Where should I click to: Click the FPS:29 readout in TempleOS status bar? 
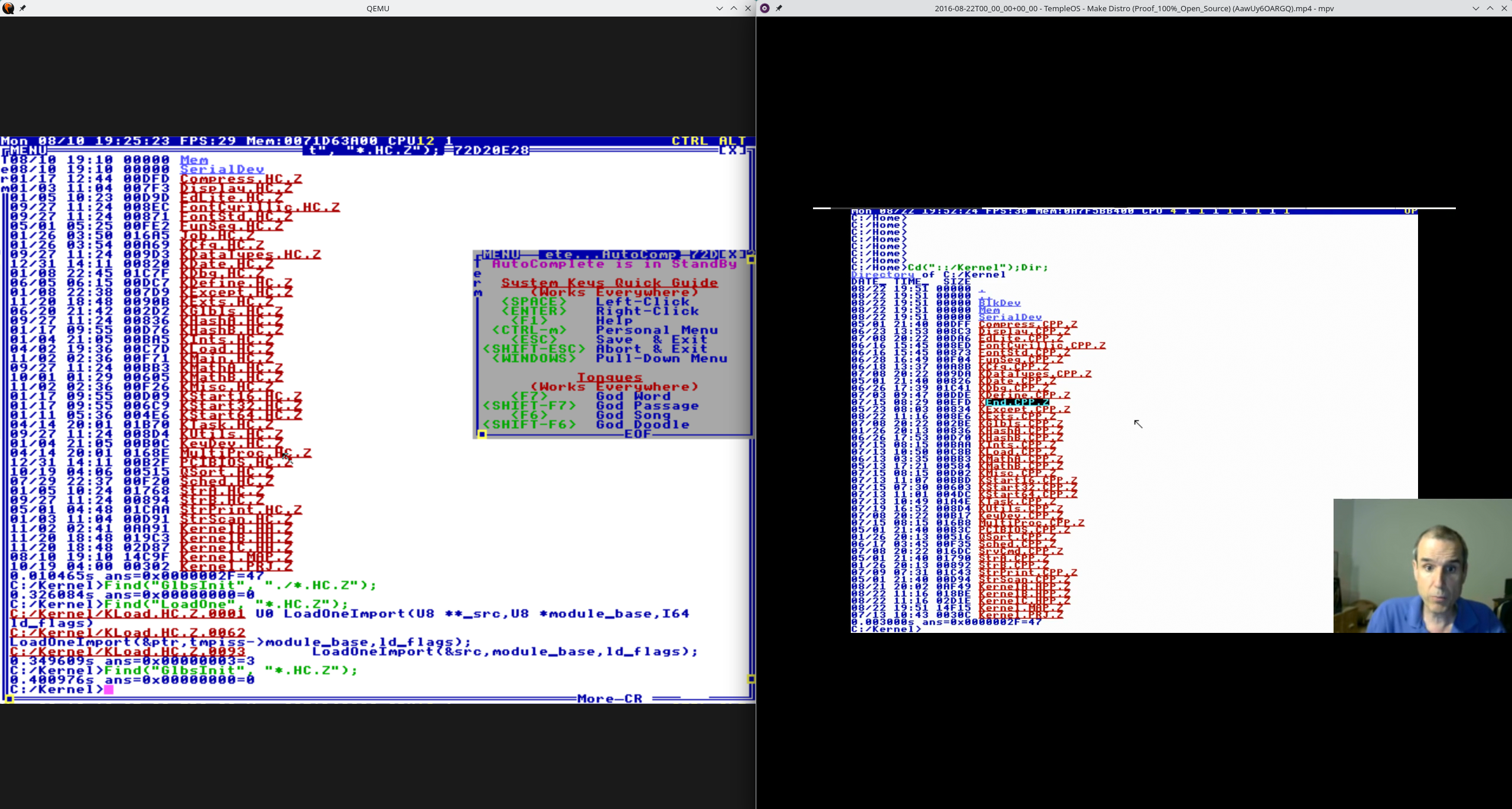[208, 141]
